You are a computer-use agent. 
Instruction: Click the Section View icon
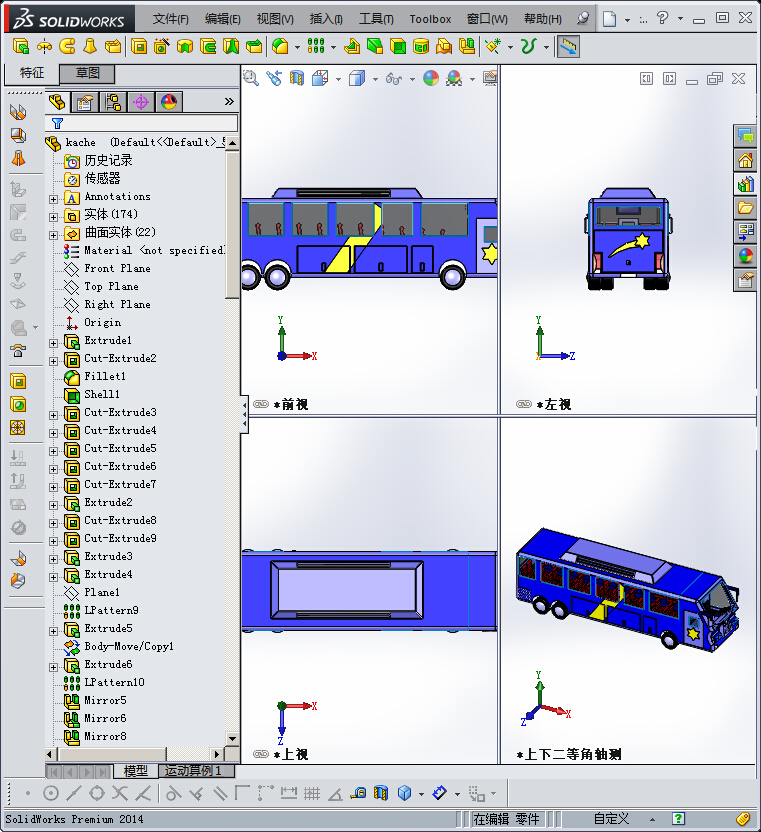[297, 79]
